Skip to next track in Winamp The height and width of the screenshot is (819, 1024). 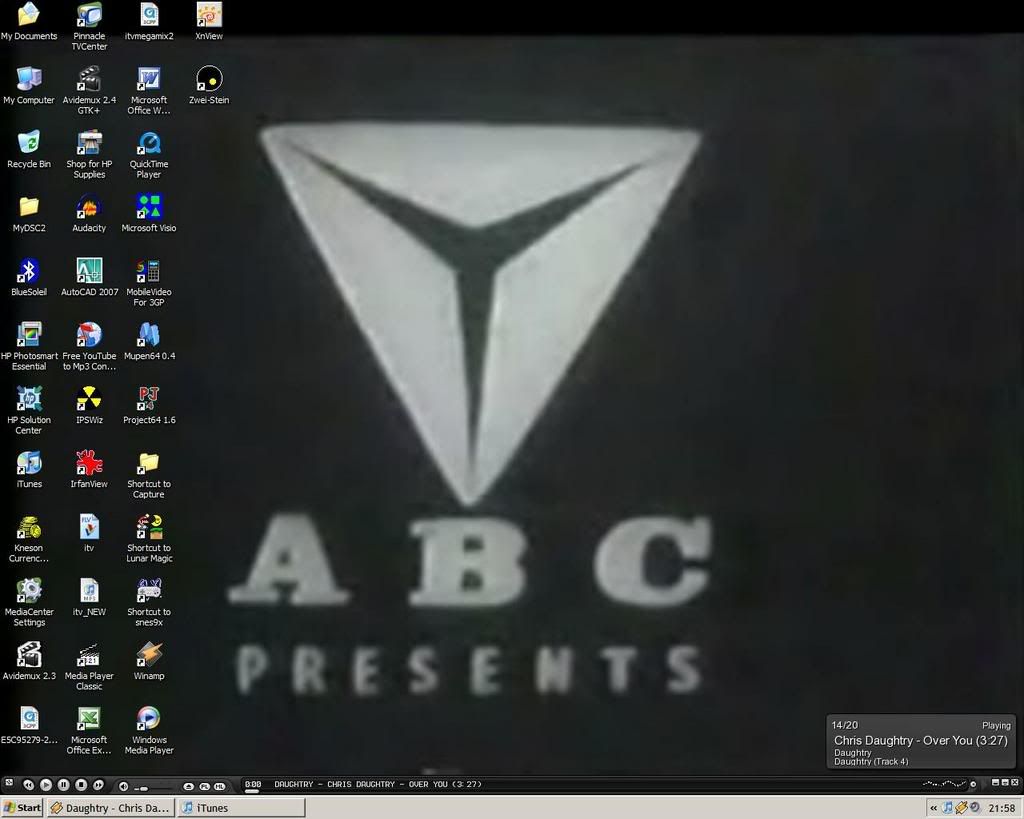(98, 784)
